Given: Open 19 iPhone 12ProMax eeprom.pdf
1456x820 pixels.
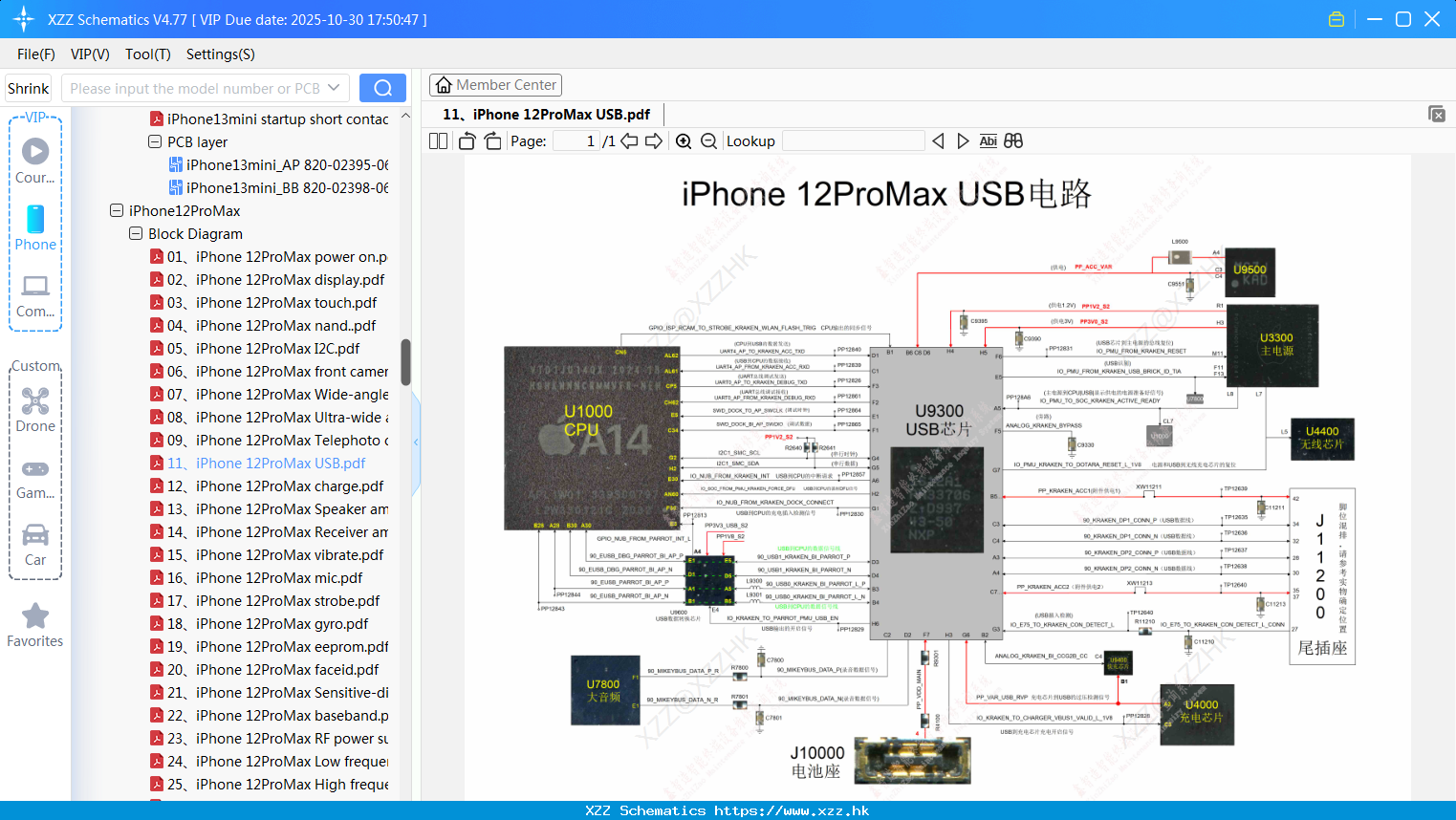Looking at the screenshot, I should [x=269, y=646].
